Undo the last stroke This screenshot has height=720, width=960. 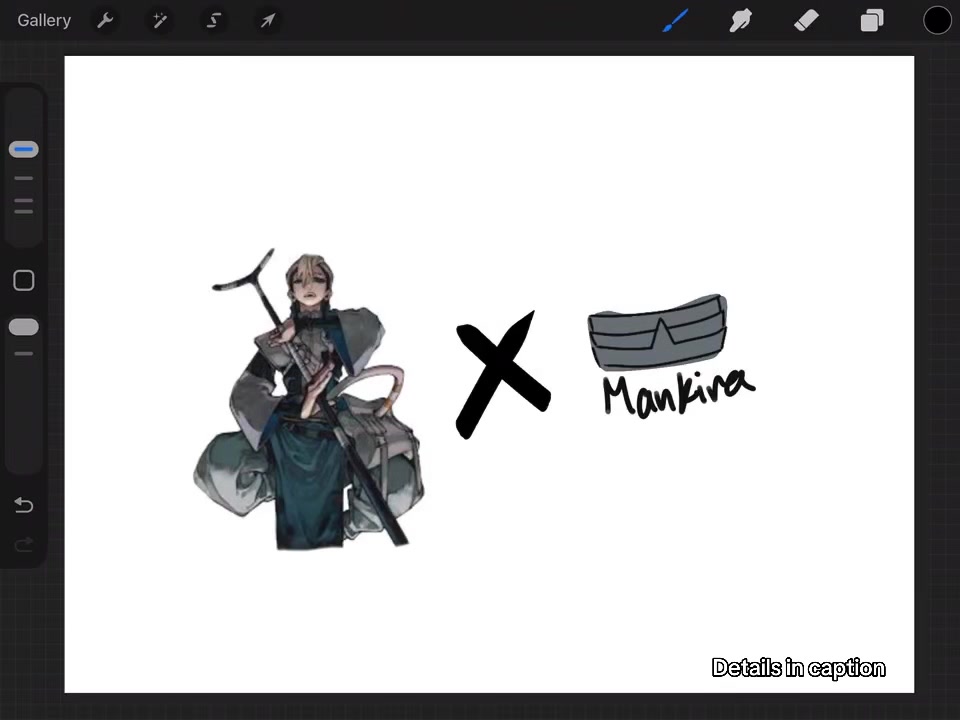24,505
